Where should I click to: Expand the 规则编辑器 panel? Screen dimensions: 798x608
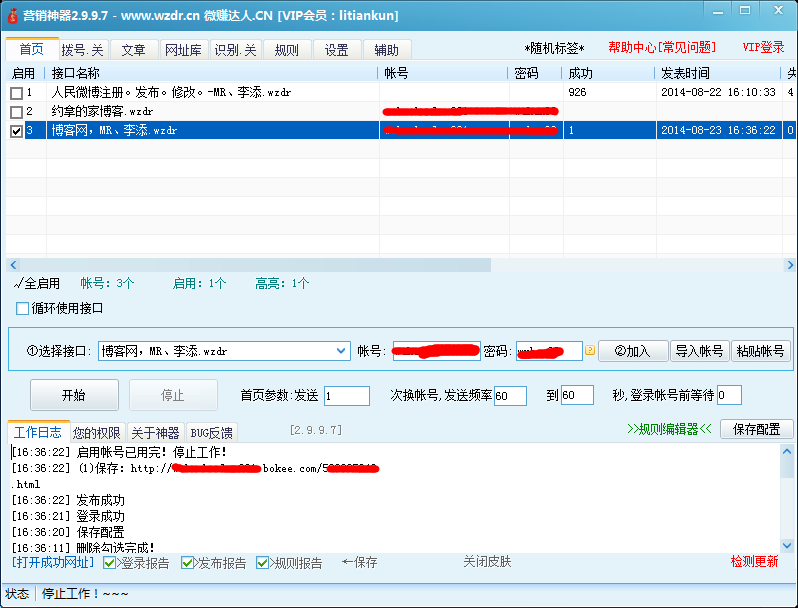669,429
